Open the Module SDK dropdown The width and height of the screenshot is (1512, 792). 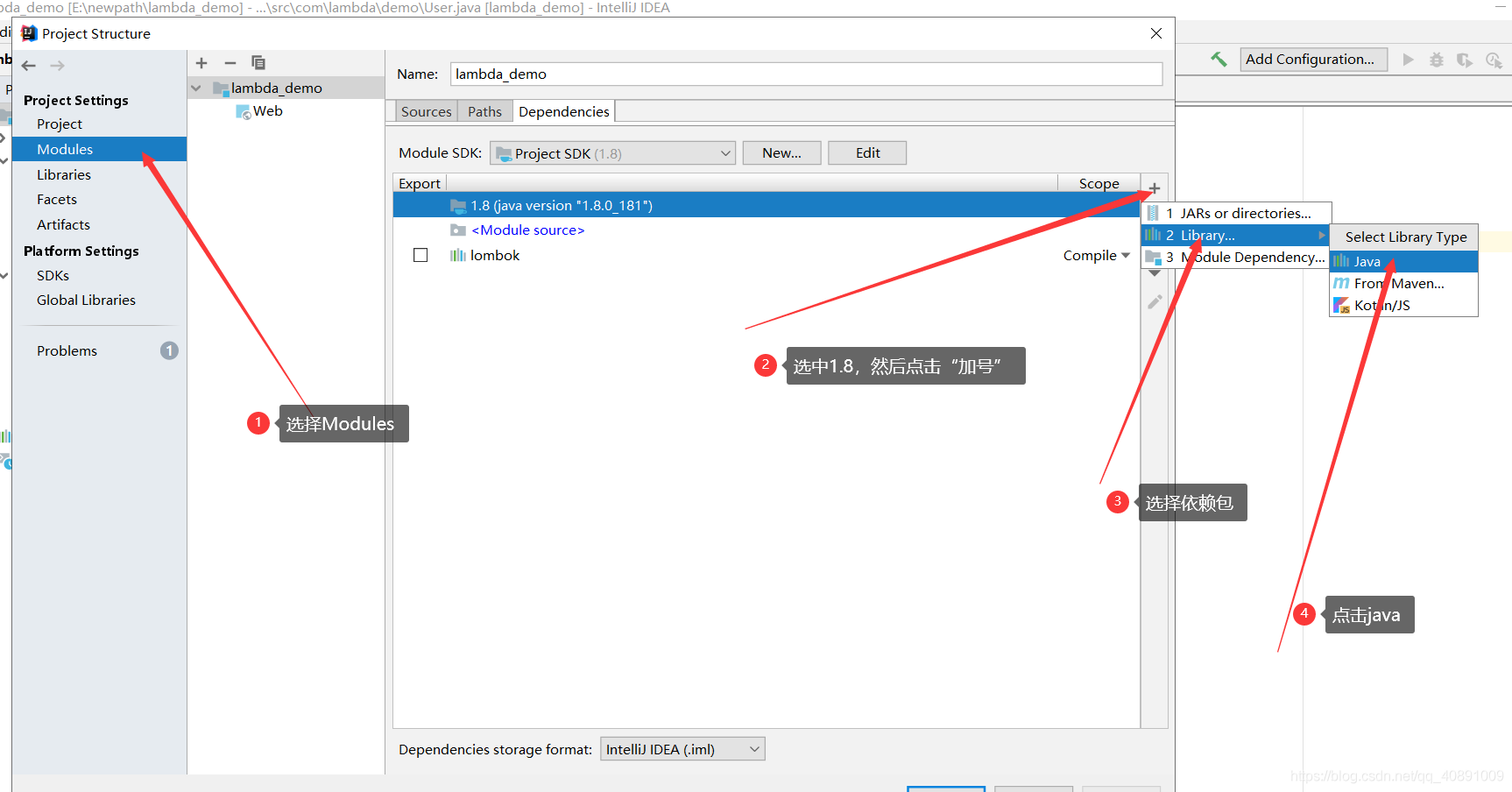coord(612,153)
